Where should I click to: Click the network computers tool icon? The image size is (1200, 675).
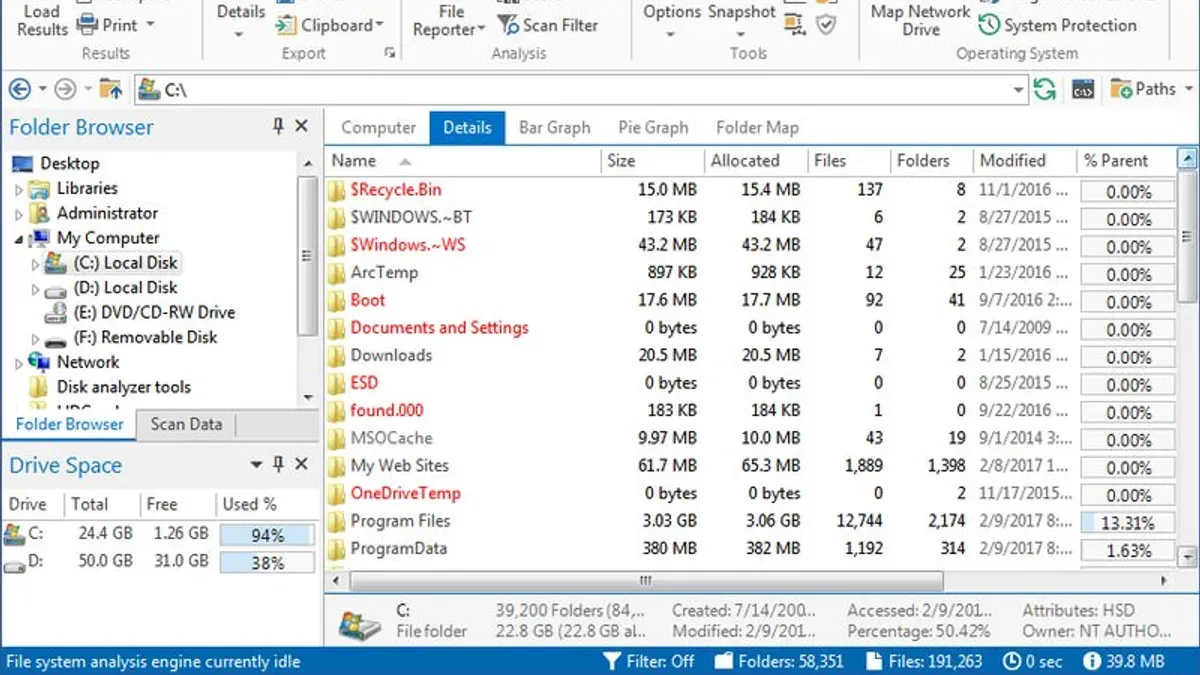[795, 22]
